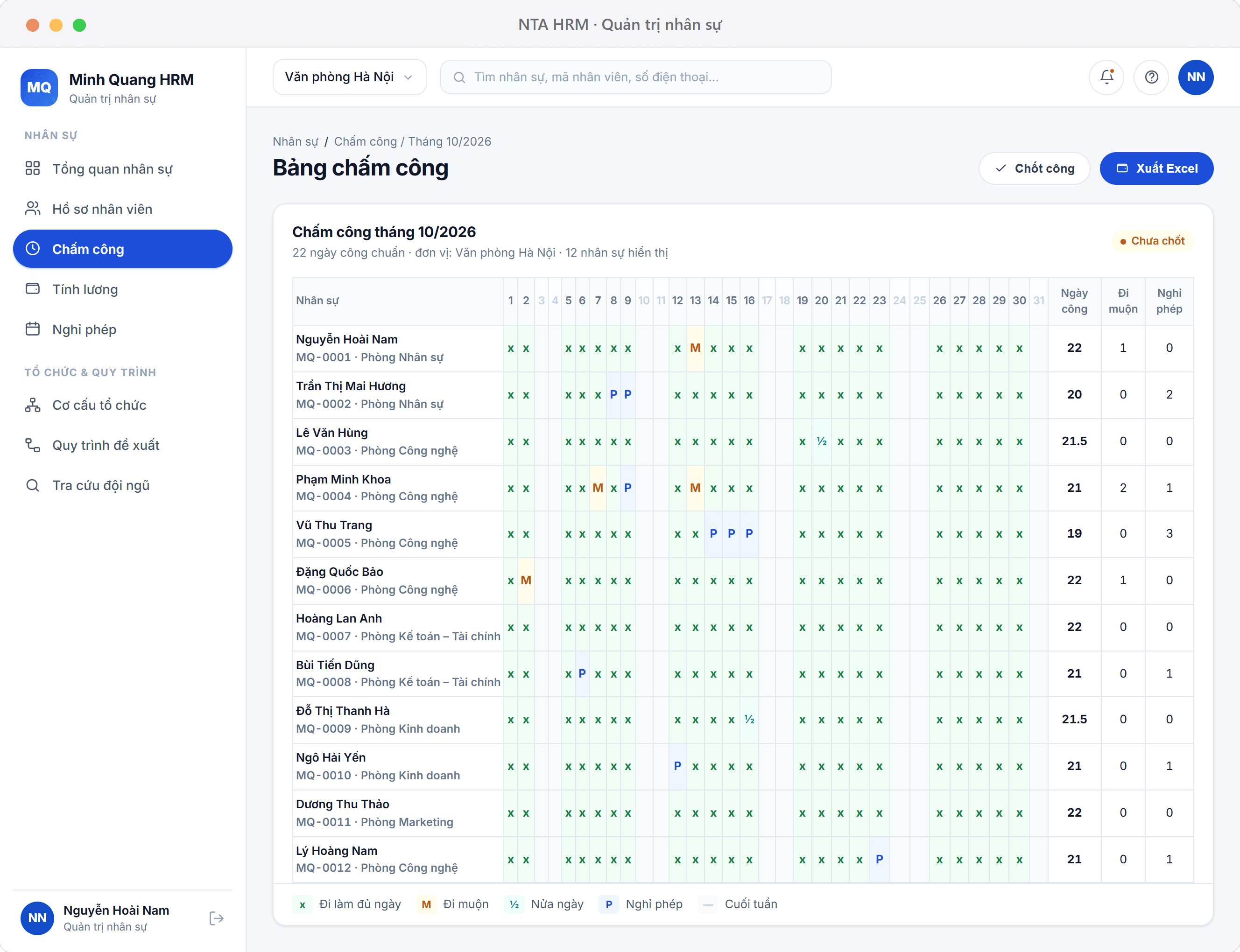Go to Quy trình đề xuất
Viewport: 1240px width, 952px height.
tap(122, 445)
